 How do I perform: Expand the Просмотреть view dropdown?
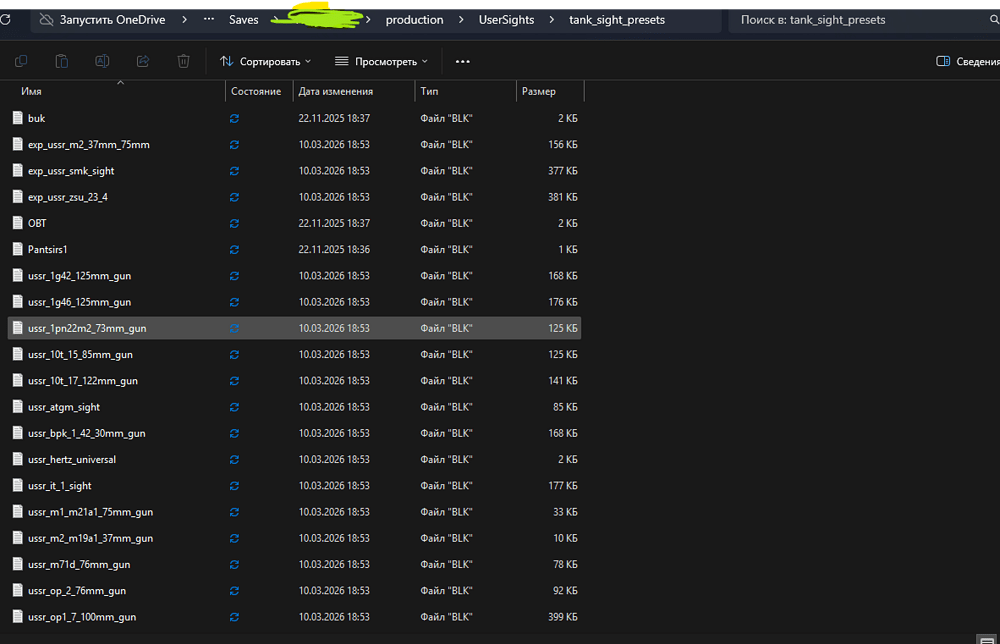click(381, 61)
